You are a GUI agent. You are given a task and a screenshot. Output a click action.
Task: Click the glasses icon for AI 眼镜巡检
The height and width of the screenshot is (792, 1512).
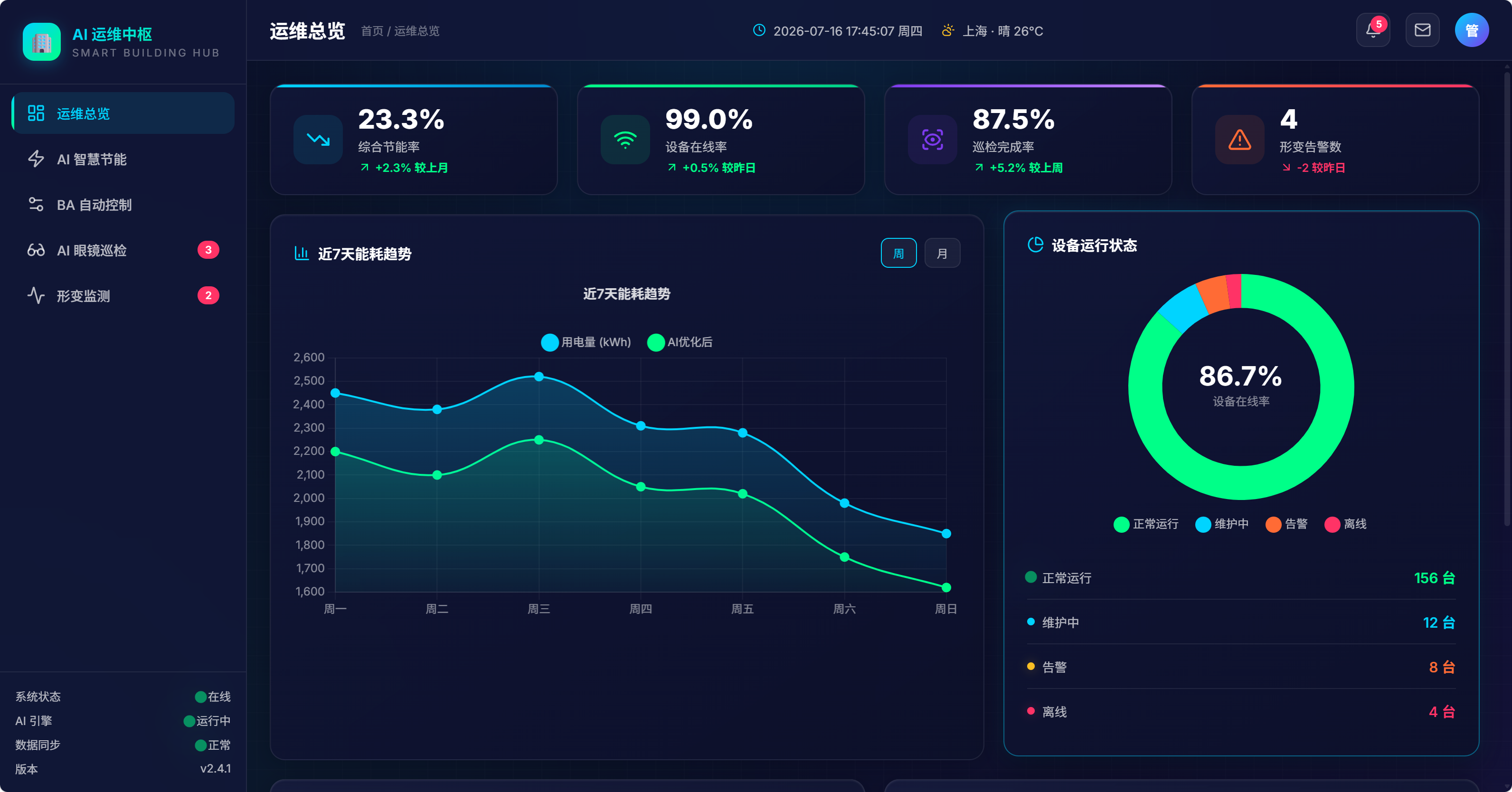click(x=36, y=250)
